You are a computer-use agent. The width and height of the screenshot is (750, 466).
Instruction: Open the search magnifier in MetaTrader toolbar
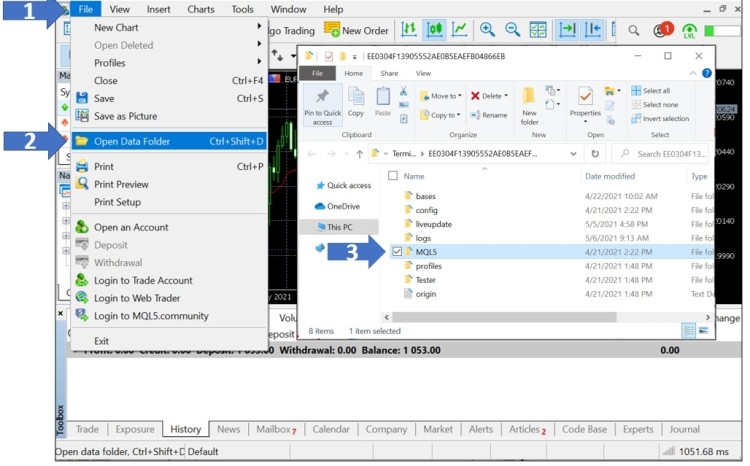pos(633,30)
